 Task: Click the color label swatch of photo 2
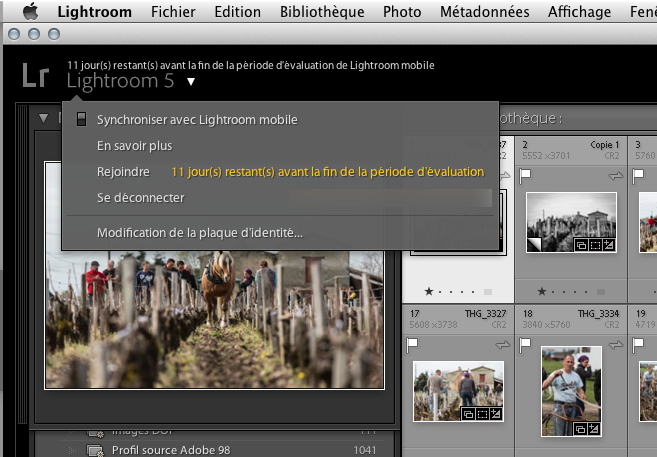601,292
